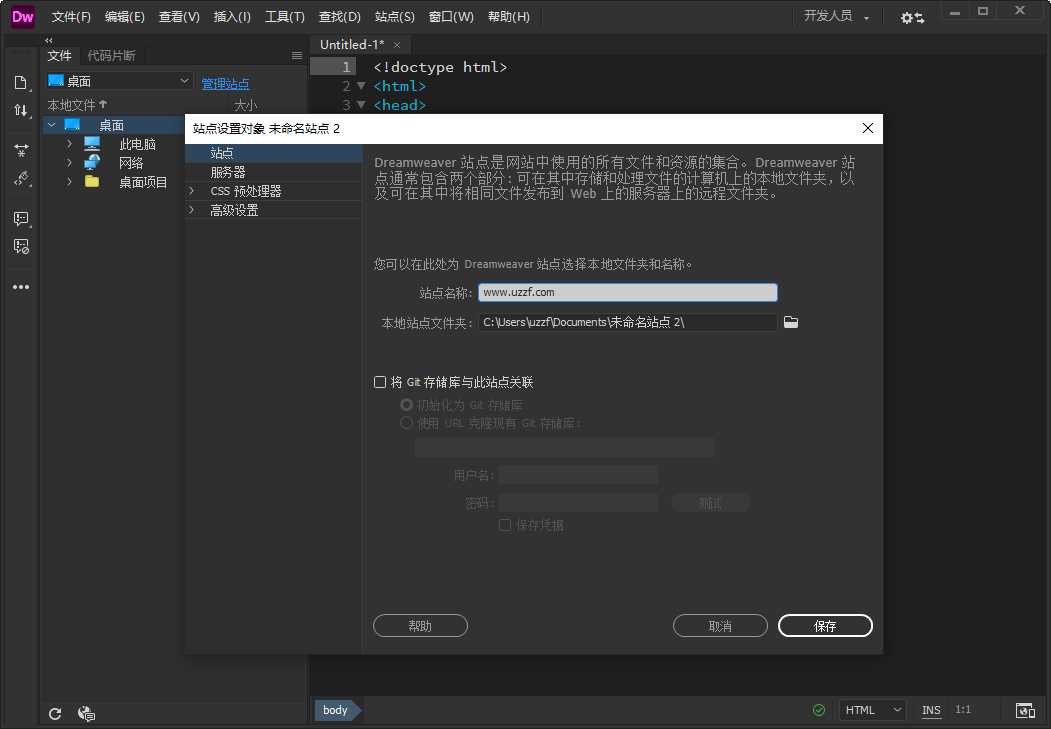
Task: Click the 大小 column header
Action: [x=245, y=105]
